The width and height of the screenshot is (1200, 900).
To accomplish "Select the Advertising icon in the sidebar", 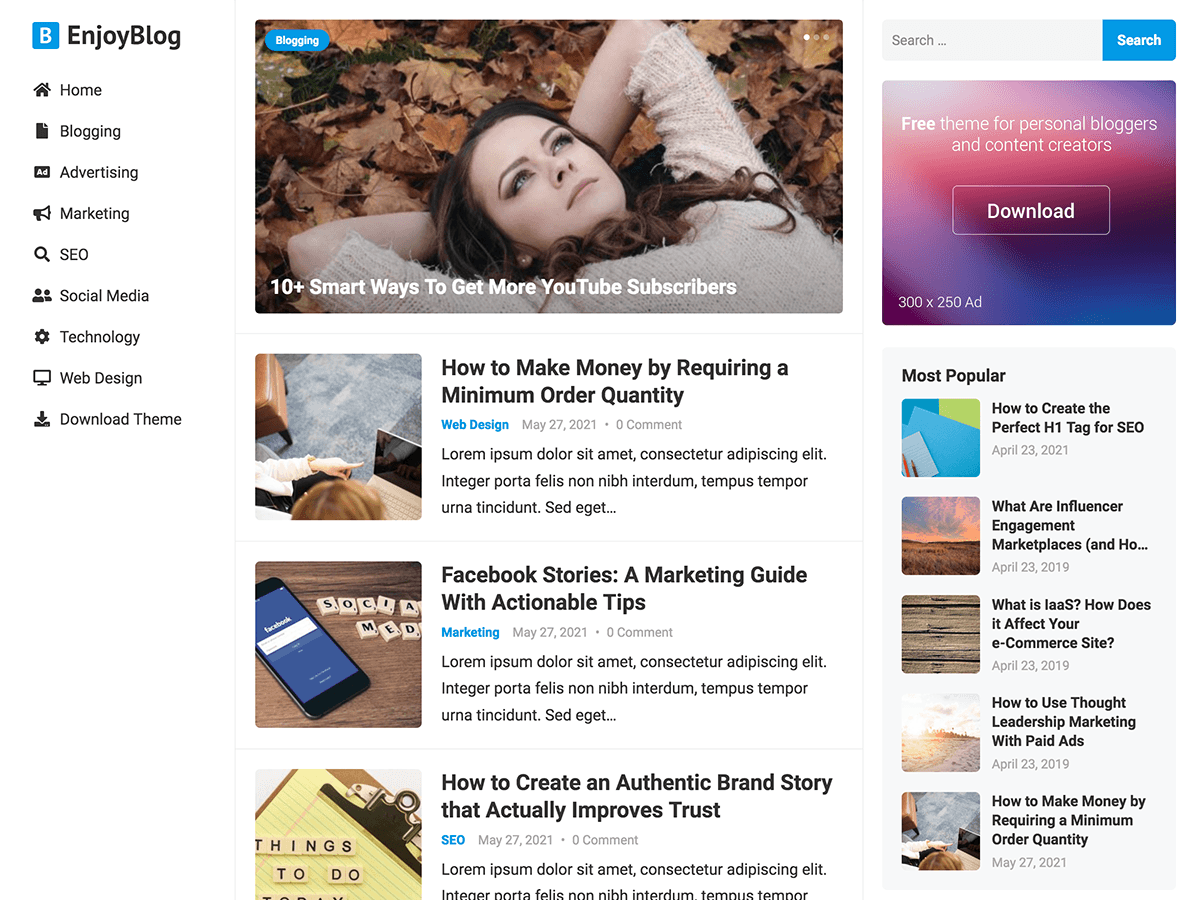I will (41, 171).
